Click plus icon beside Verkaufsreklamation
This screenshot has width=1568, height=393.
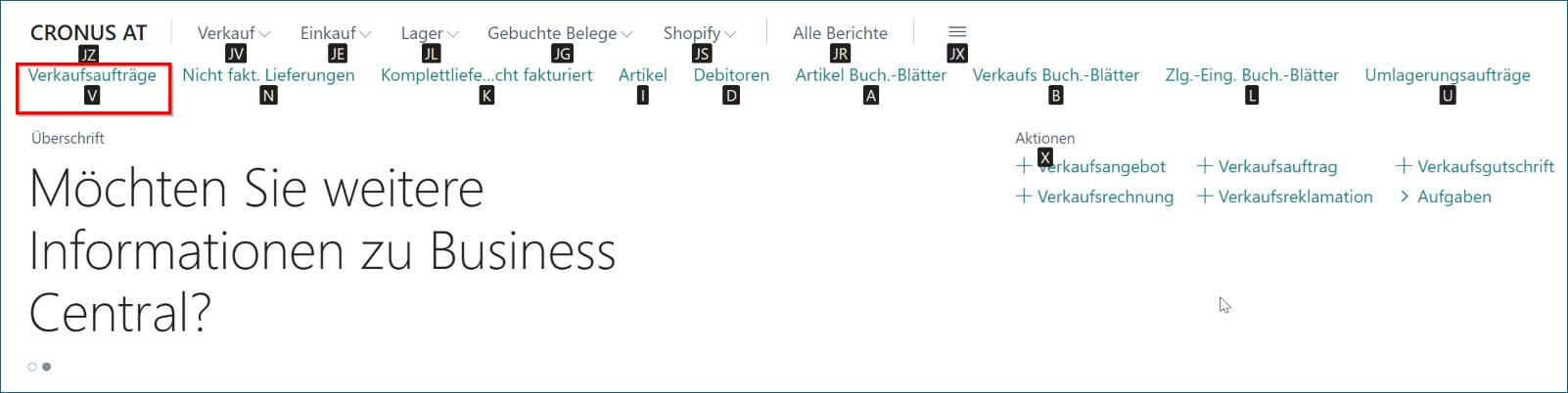tap(1205, 196)
